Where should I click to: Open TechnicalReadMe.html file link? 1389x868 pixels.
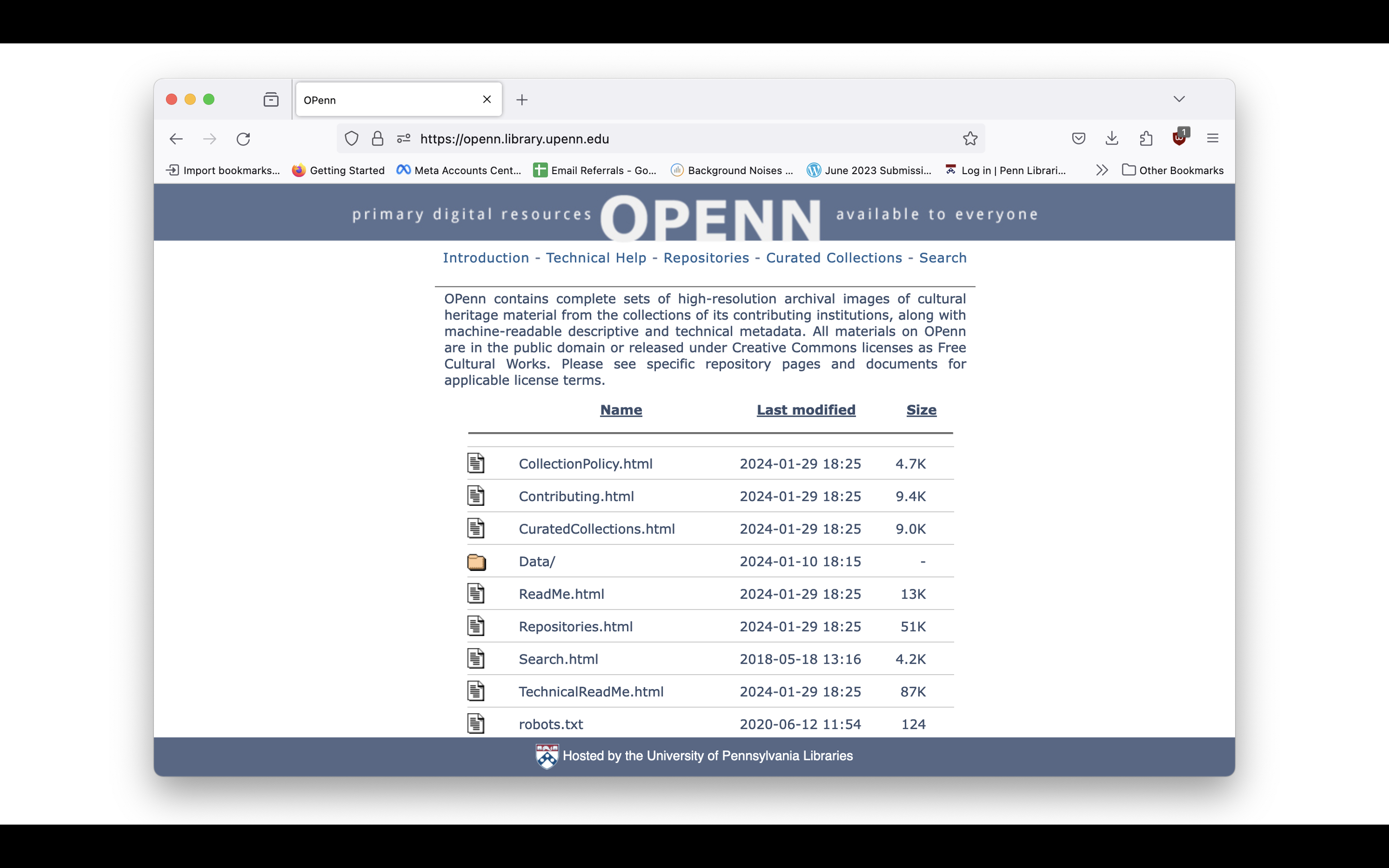tap(591, 692)
